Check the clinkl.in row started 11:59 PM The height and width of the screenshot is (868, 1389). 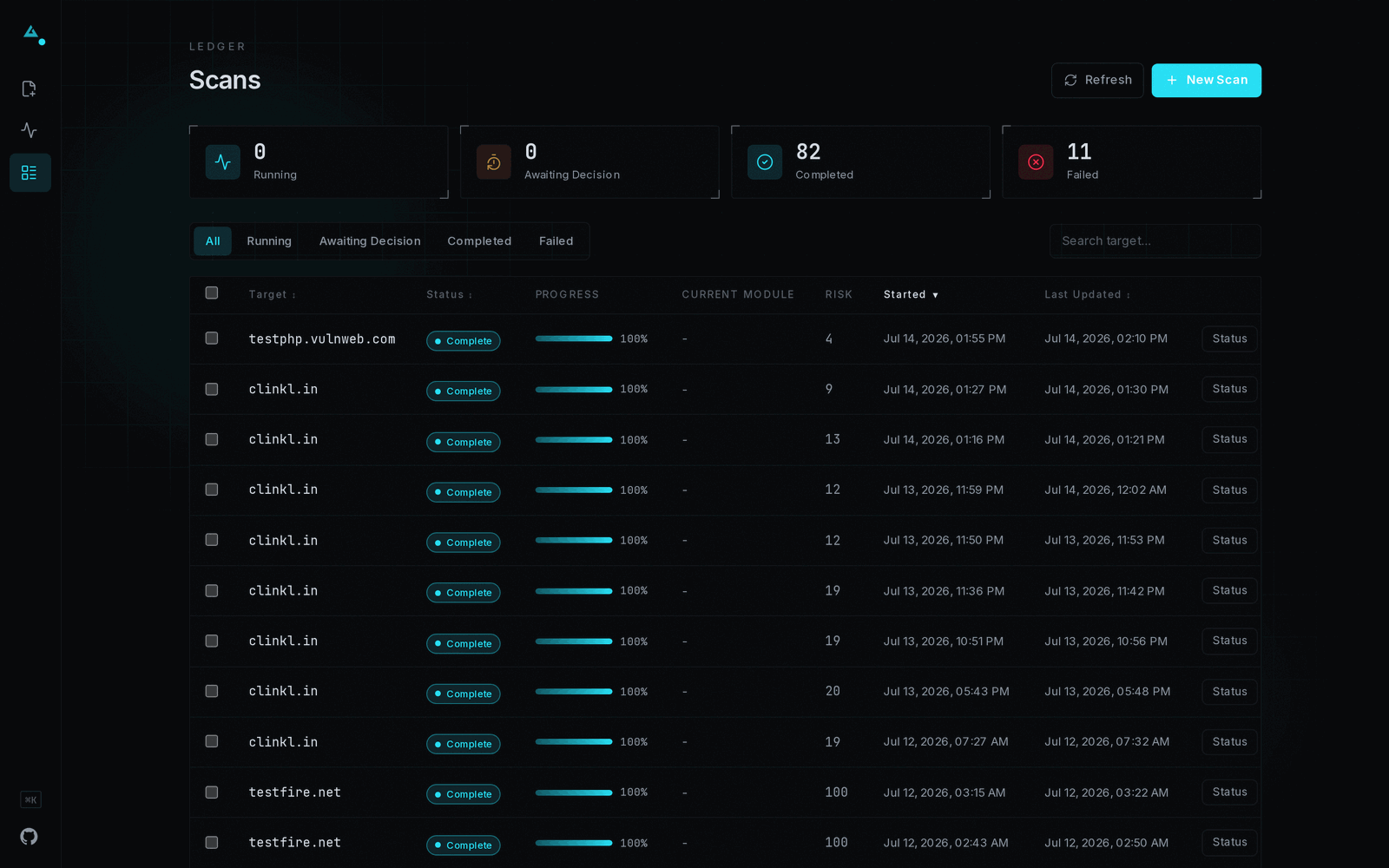[212, 490]
